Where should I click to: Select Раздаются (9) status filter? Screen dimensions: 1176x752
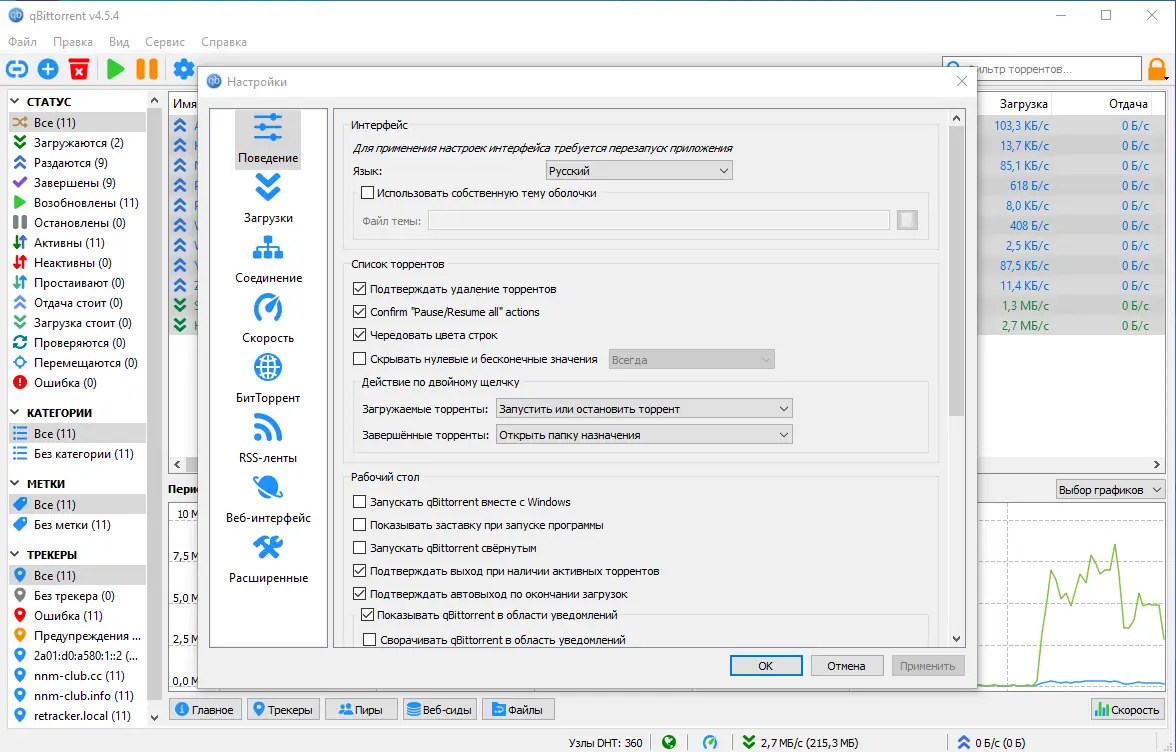[x=77, y=163]
